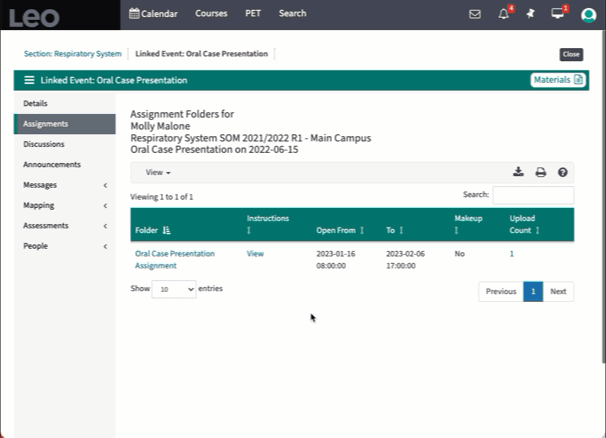This screenshot has width=606, height=438.
Task: Open the user profile avatar
Action: tap(588, 15)
